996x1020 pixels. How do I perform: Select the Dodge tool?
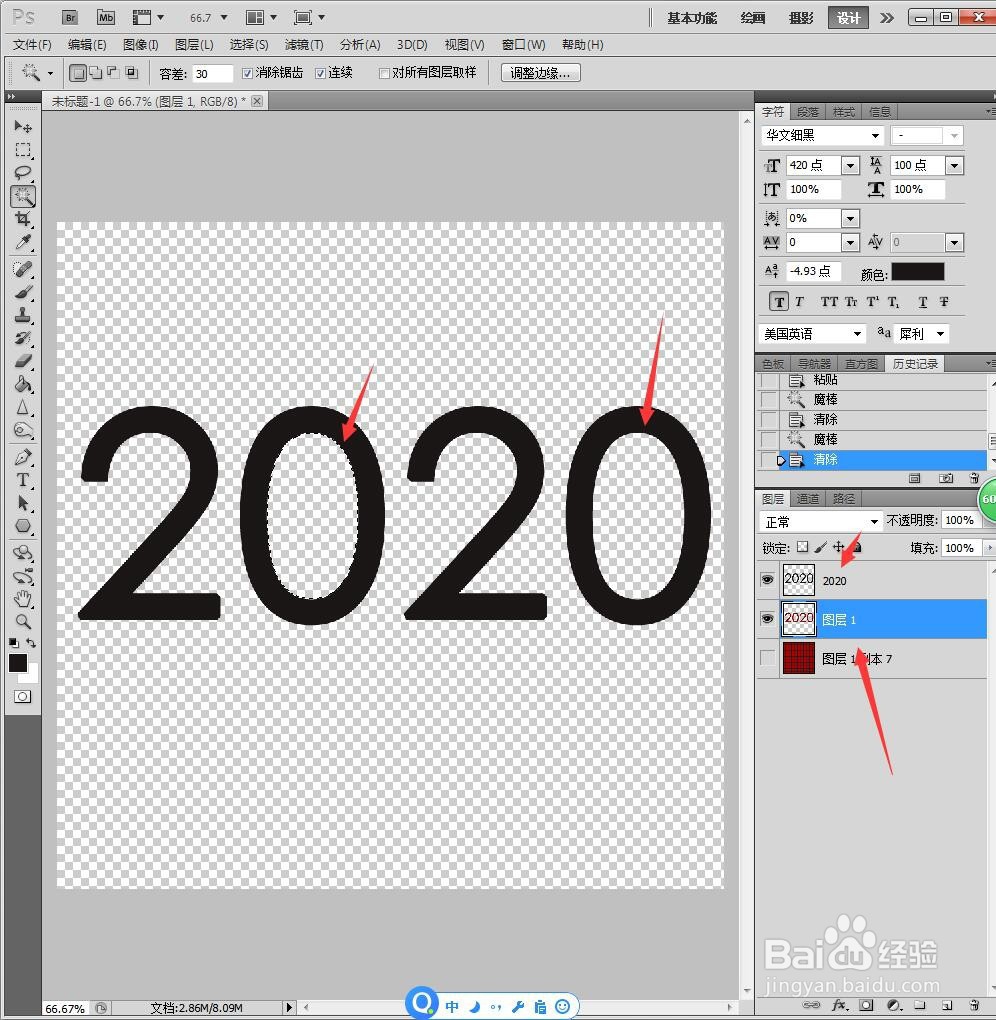pos(23,430)
